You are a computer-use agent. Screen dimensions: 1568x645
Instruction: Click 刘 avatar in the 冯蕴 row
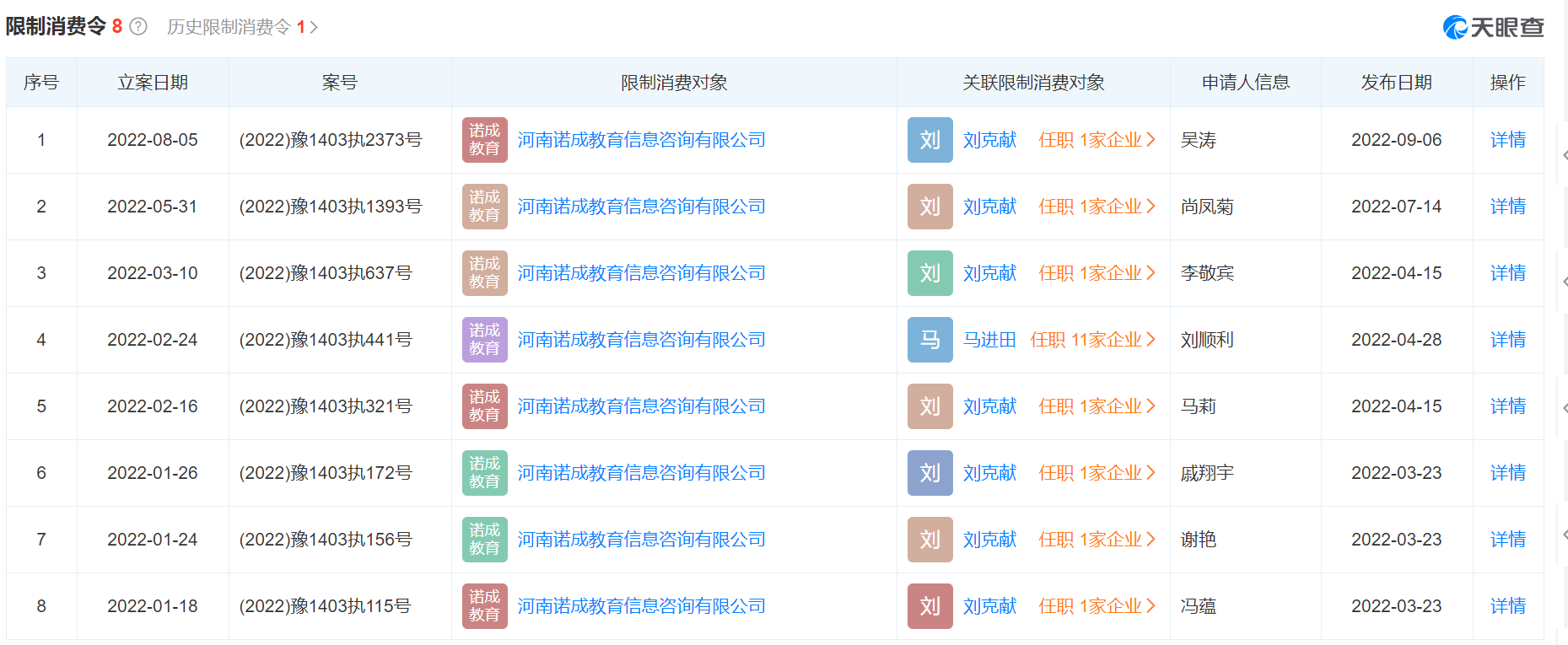point(930,606)
